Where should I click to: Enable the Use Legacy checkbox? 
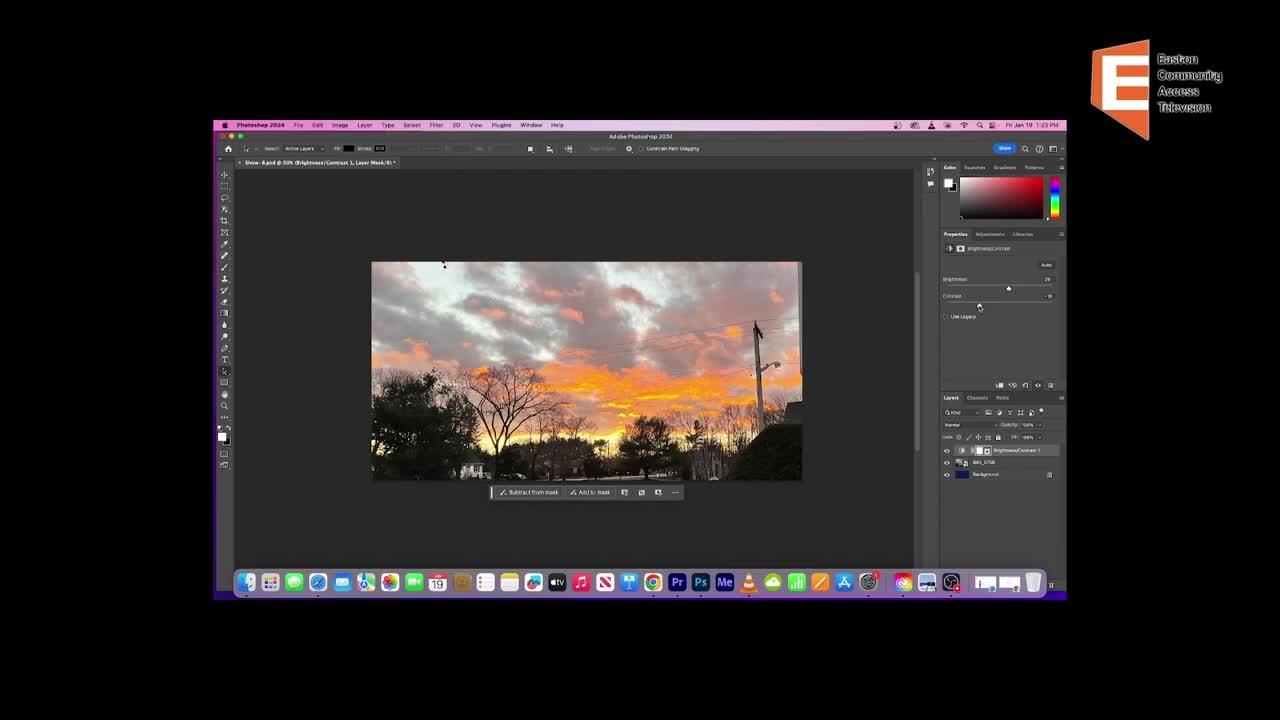click(946, 317)
